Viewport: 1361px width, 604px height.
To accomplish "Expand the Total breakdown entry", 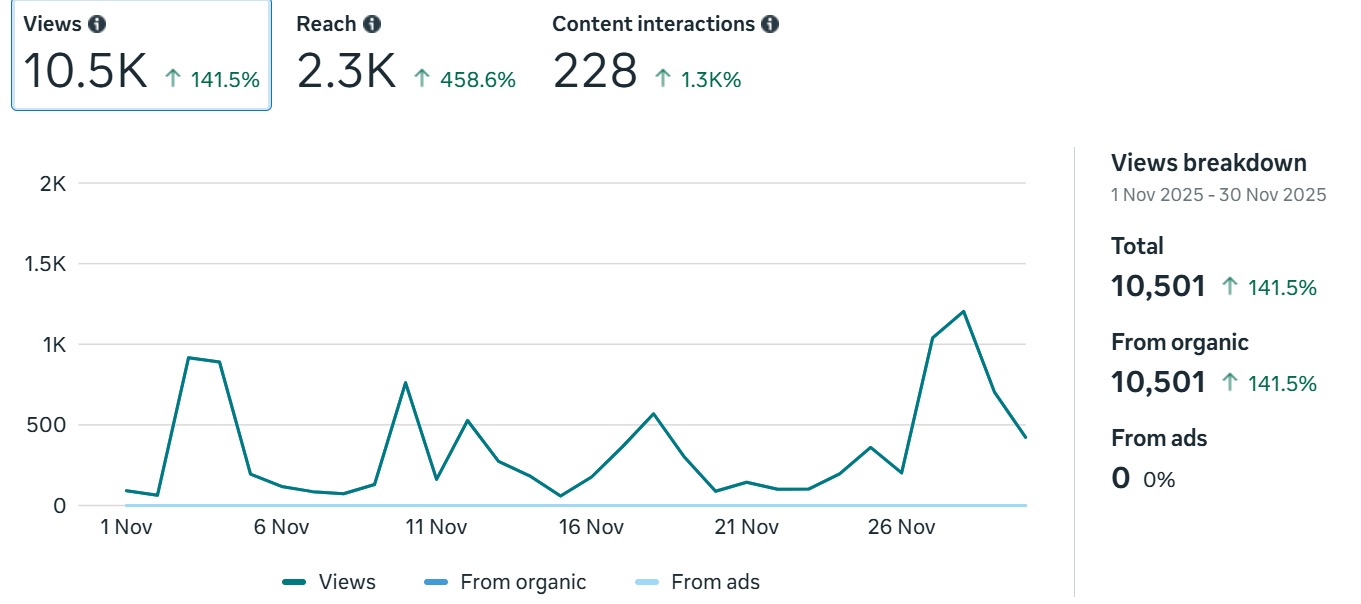I will [x=1136, y=245].
